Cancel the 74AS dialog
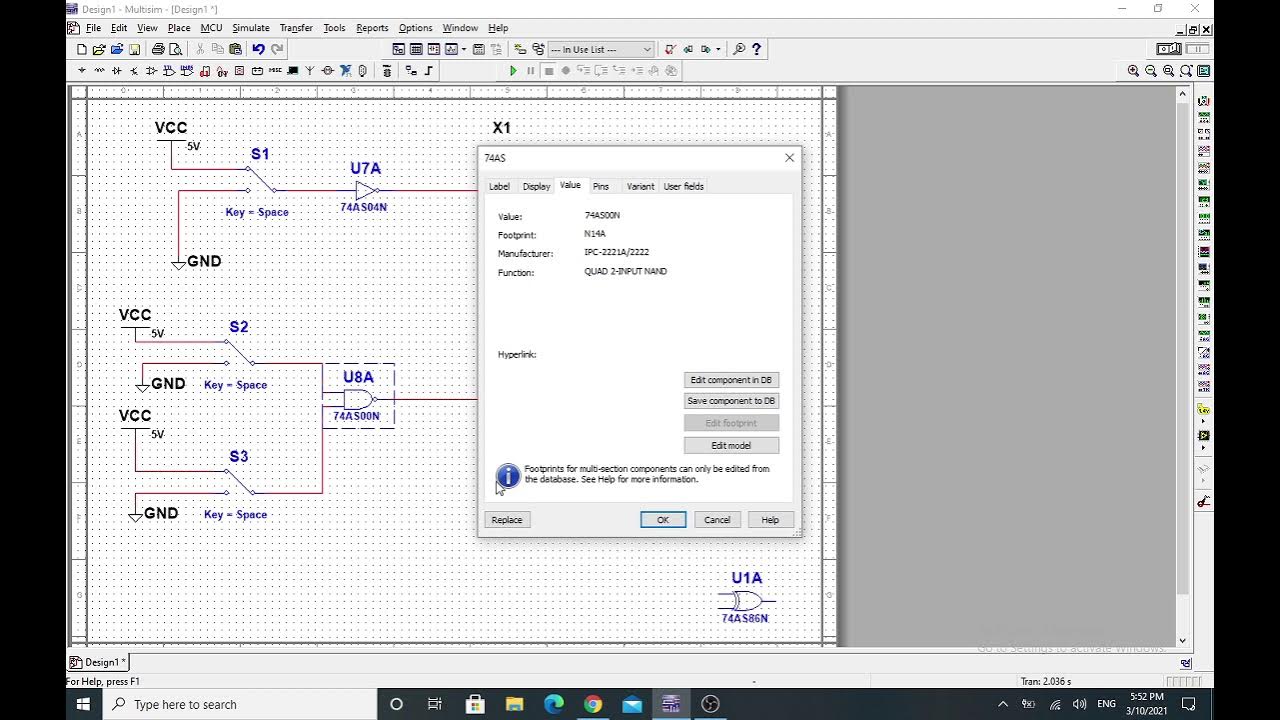The height and width of the screenshot is (720, 1280). 717,520
